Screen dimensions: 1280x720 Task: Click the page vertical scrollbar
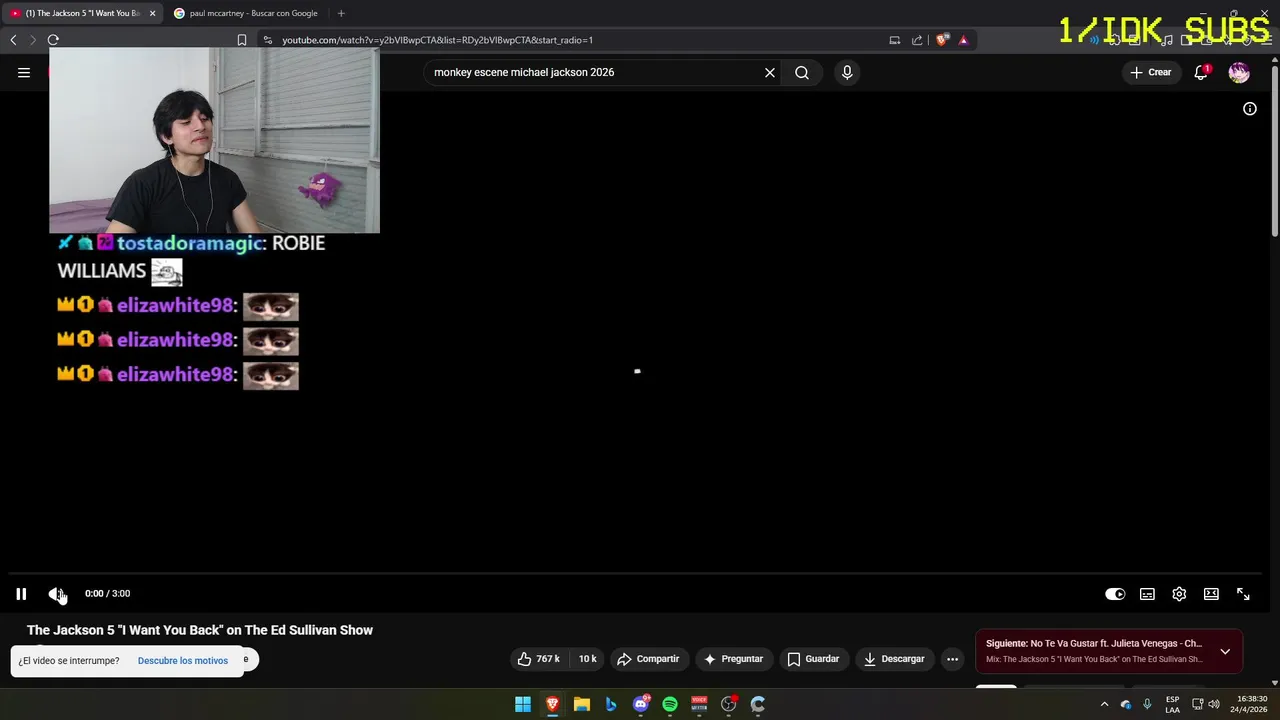[1274, 150]
